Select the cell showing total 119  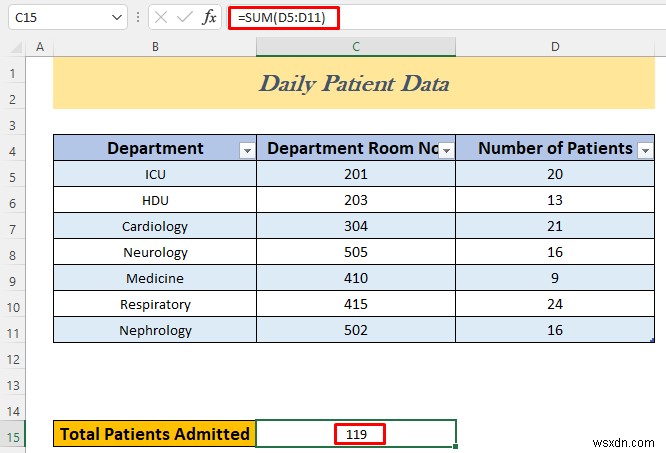(356, 434)
